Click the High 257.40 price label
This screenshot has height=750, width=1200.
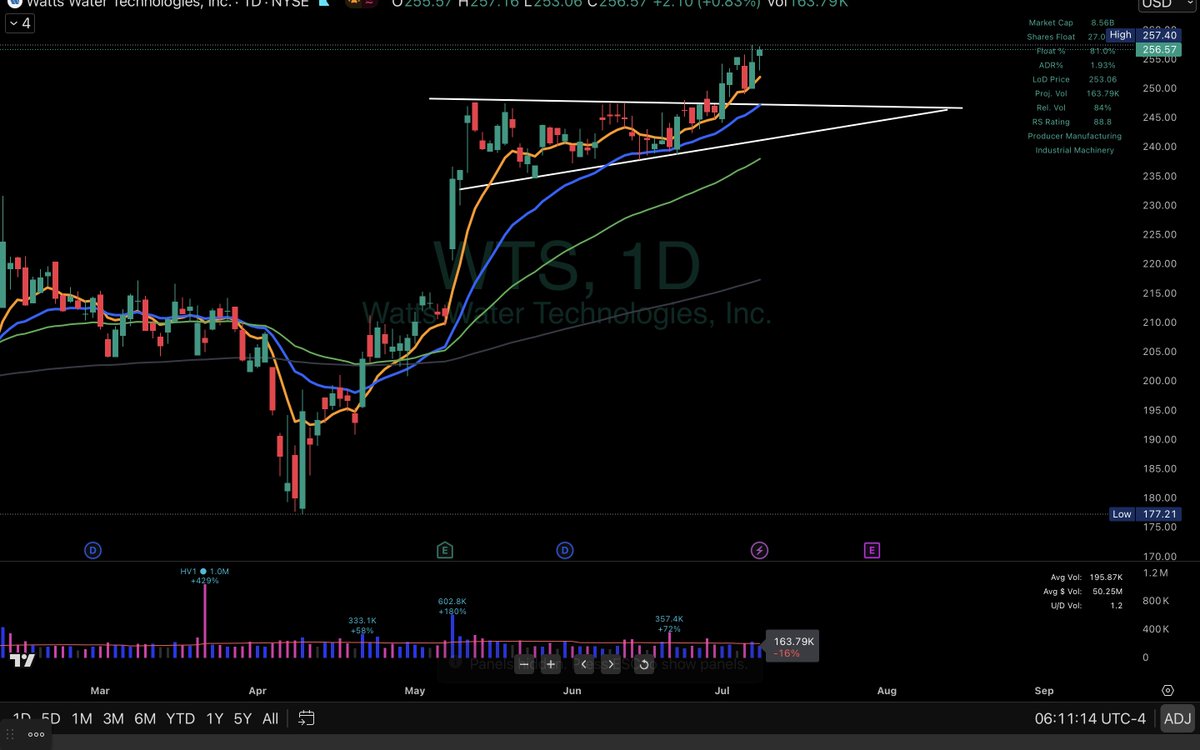click(1143, 34)
